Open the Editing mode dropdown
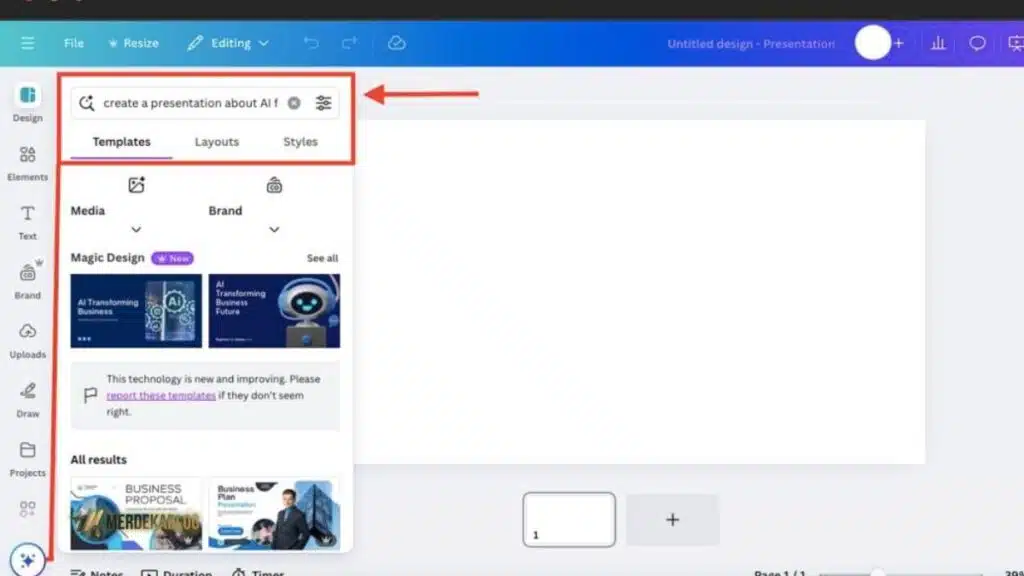1024x576 pixels. [228, 43]
